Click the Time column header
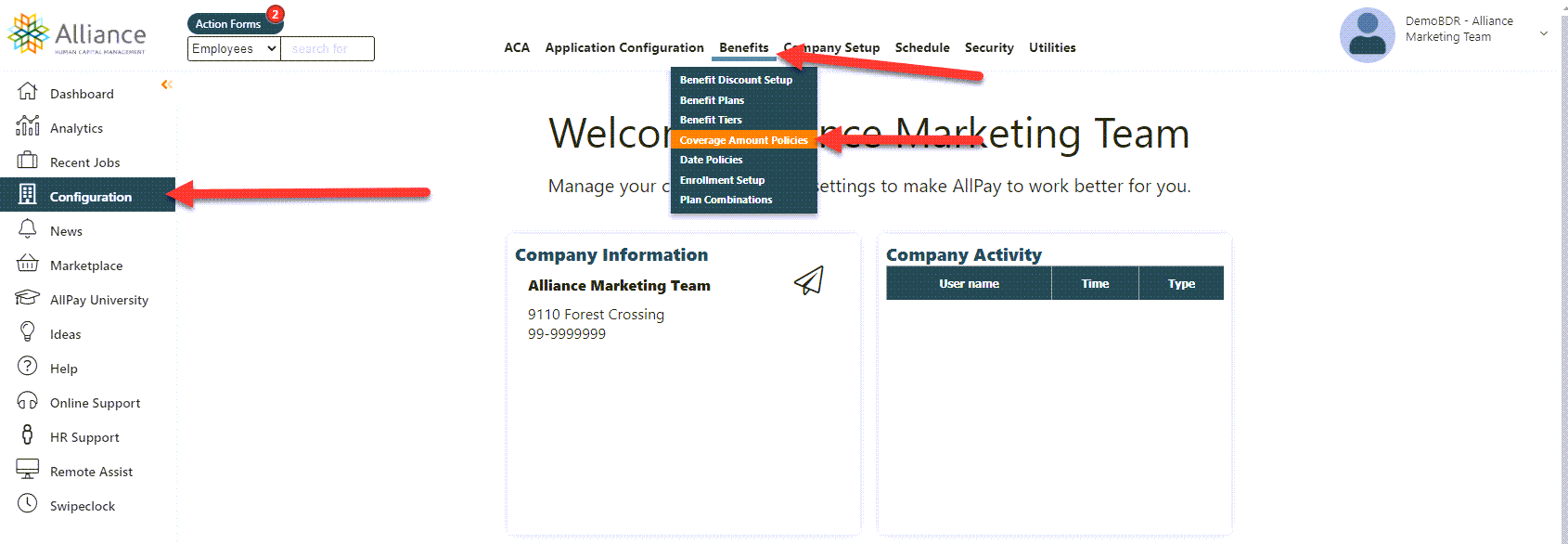Screen dimensions: 1568x544 [x=1095, y=283]
